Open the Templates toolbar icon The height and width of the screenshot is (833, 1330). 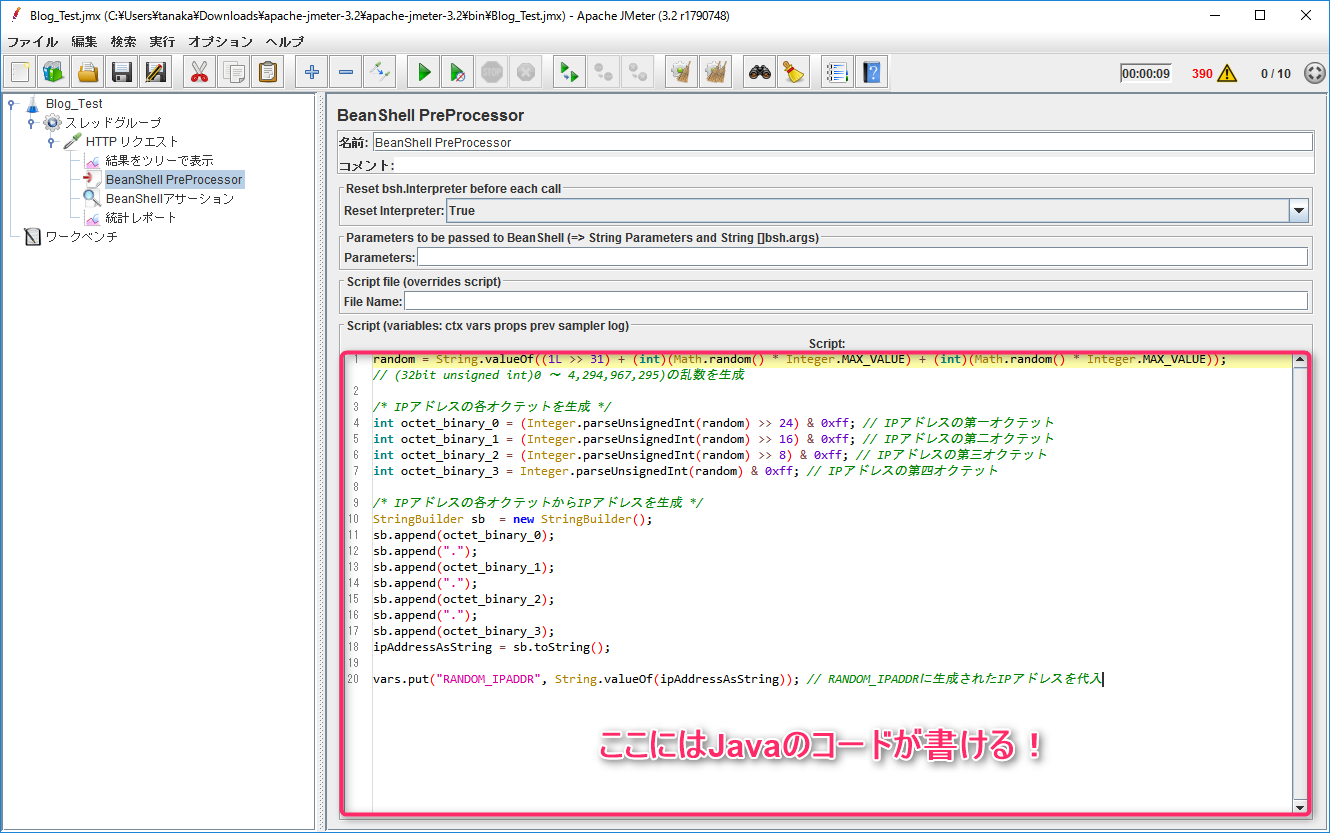pos(54,72)
